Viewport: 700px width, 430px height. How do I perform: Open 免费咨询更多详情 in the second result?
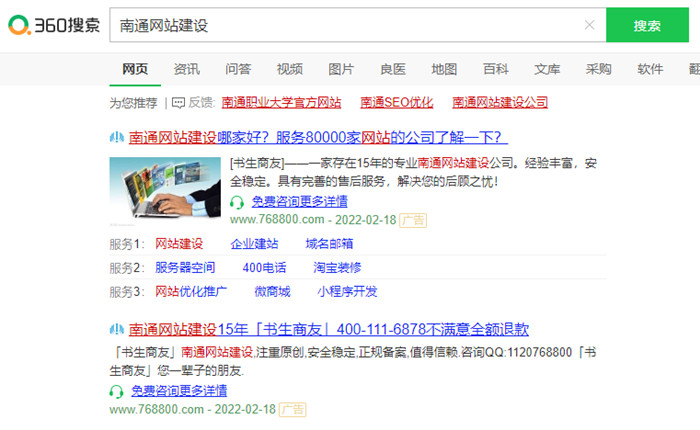tap(179, 391)
